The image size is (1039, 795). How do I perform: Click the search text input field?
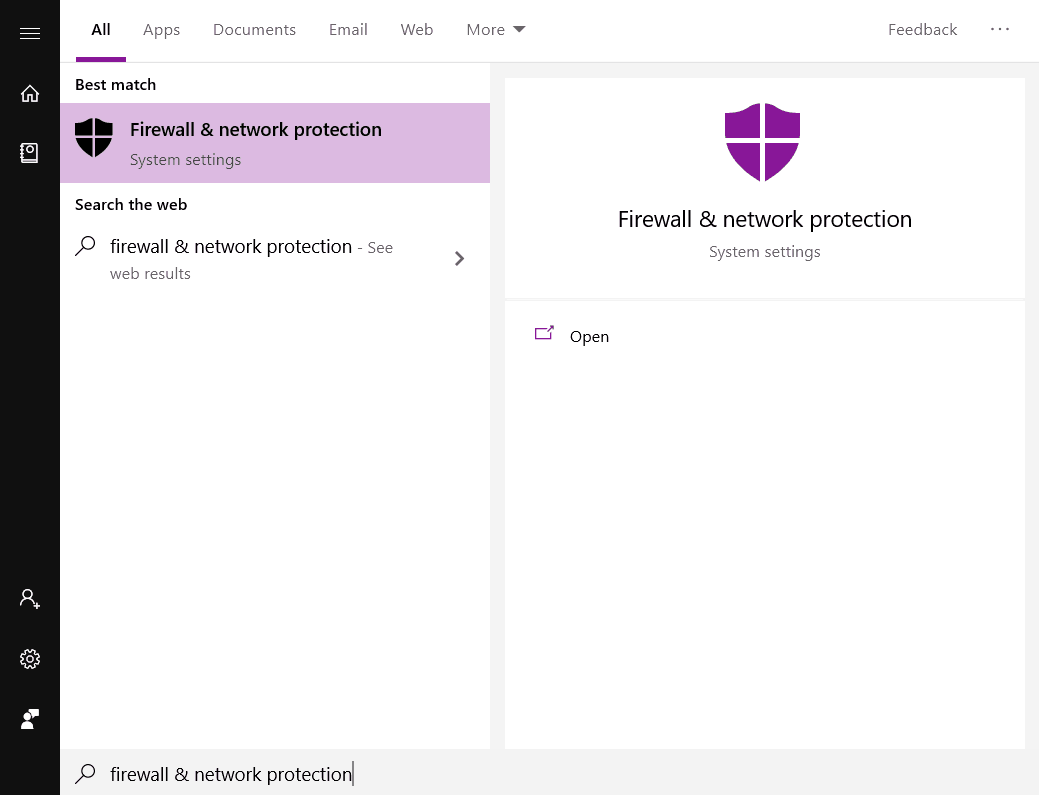pos(400,774)
